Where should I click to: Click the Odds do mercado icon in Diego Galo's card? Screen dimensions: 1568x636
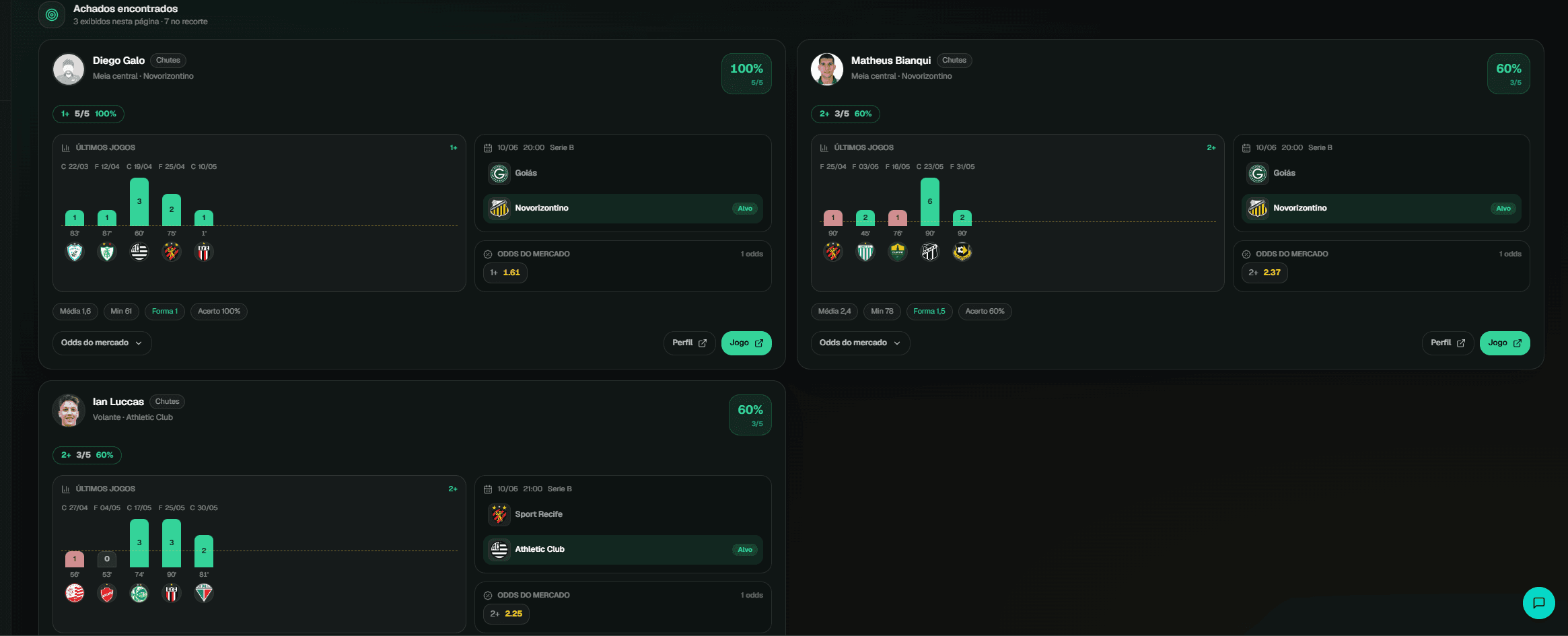click(x=488, y=254)
